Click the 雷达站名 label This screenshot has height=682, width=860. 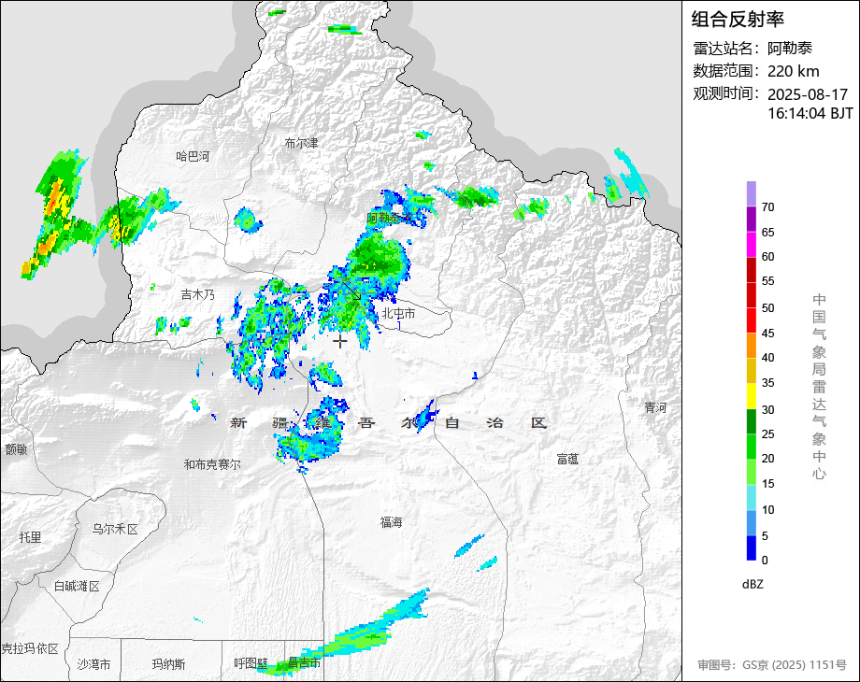[x=726, y=48]
